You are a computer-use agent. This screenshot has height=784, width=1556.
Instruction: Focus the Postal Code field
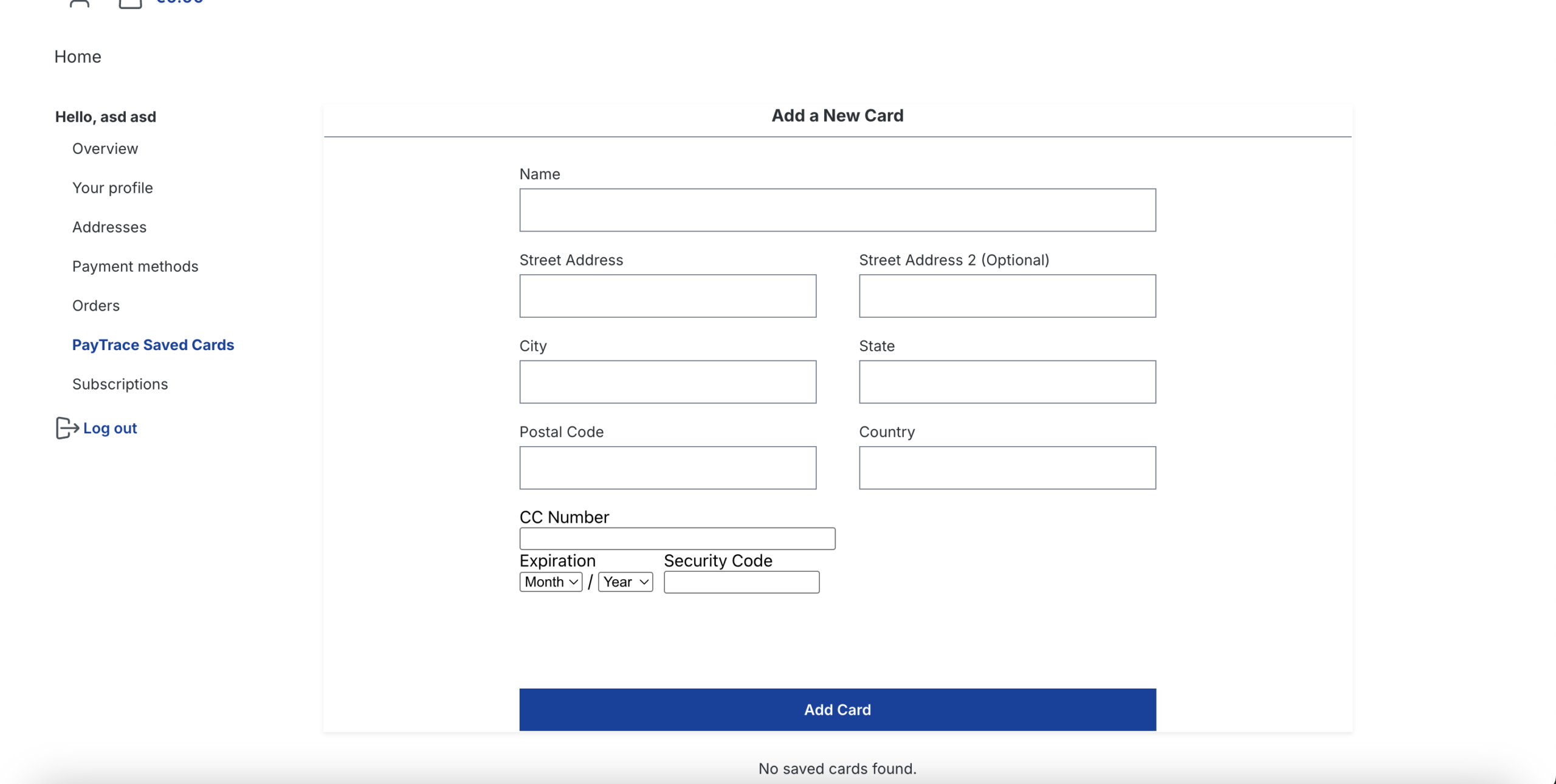(667, 467)
